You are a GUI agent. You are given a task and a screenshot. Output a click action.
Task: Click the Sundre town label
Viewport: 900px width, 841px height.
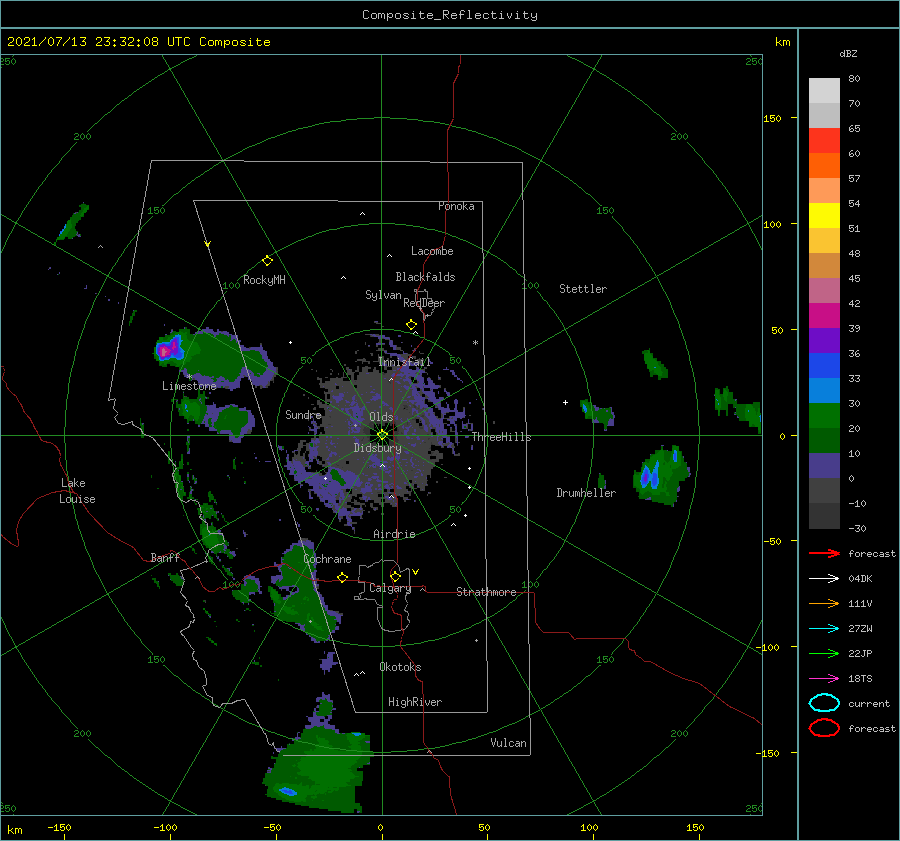point(303,414)
